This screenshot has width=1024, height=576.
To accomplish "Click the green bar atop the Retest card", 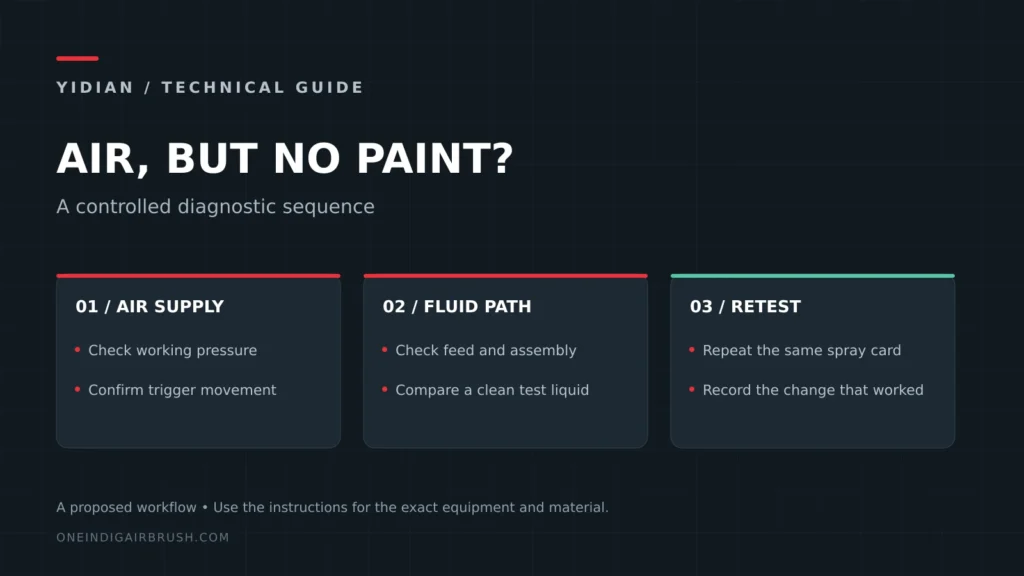I will click(812, 276).
